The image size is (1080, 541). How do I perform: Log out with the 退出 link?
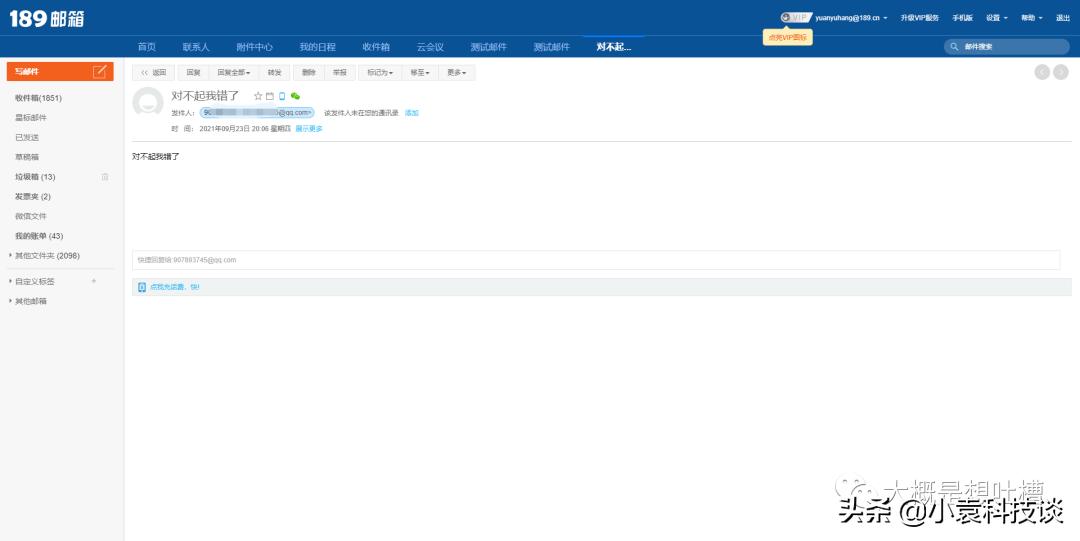(1063, 18)
